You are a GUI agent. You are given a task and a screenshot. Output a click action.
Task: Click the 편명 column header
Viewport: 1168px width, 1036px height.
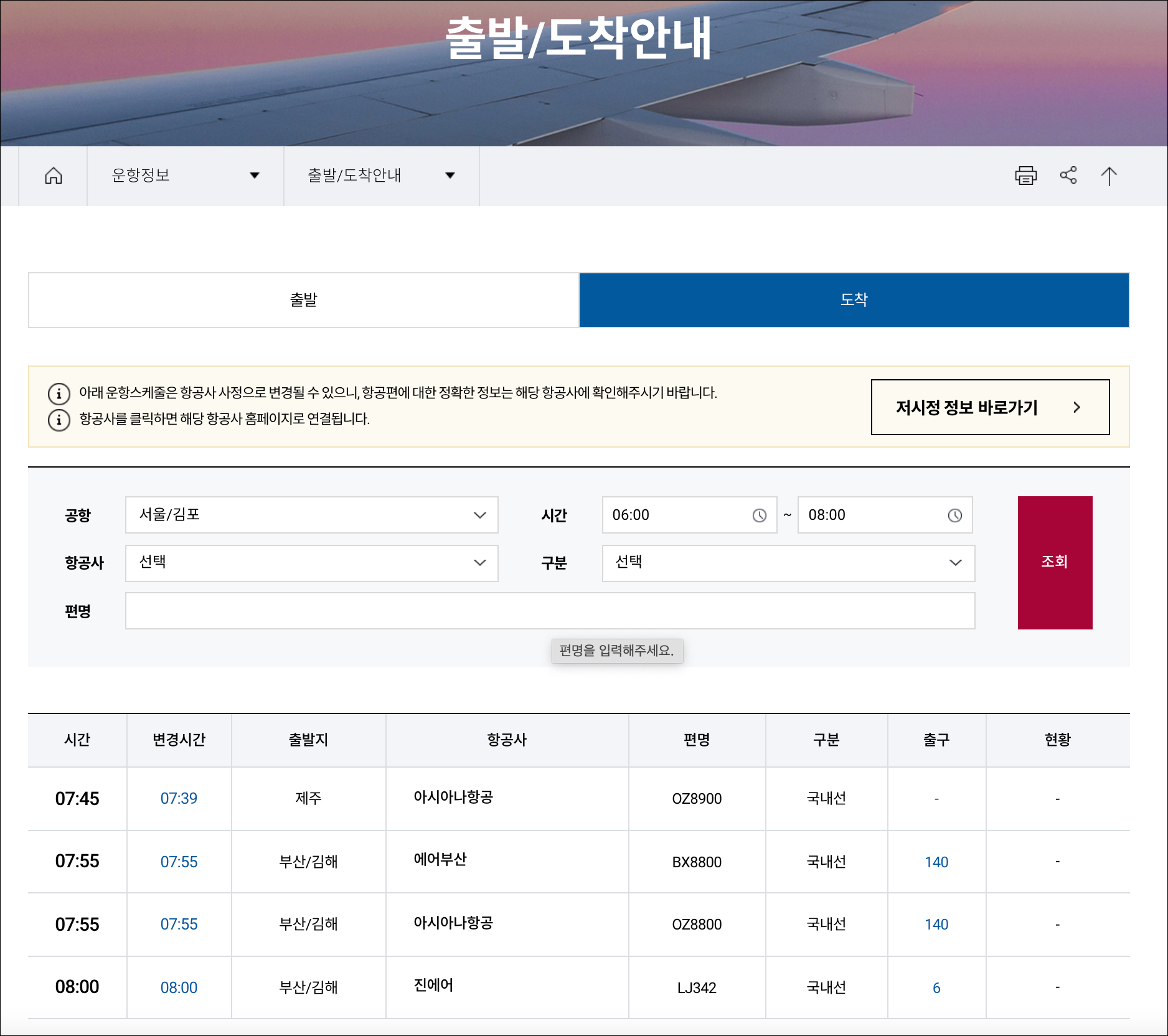(x=697, y=740)
